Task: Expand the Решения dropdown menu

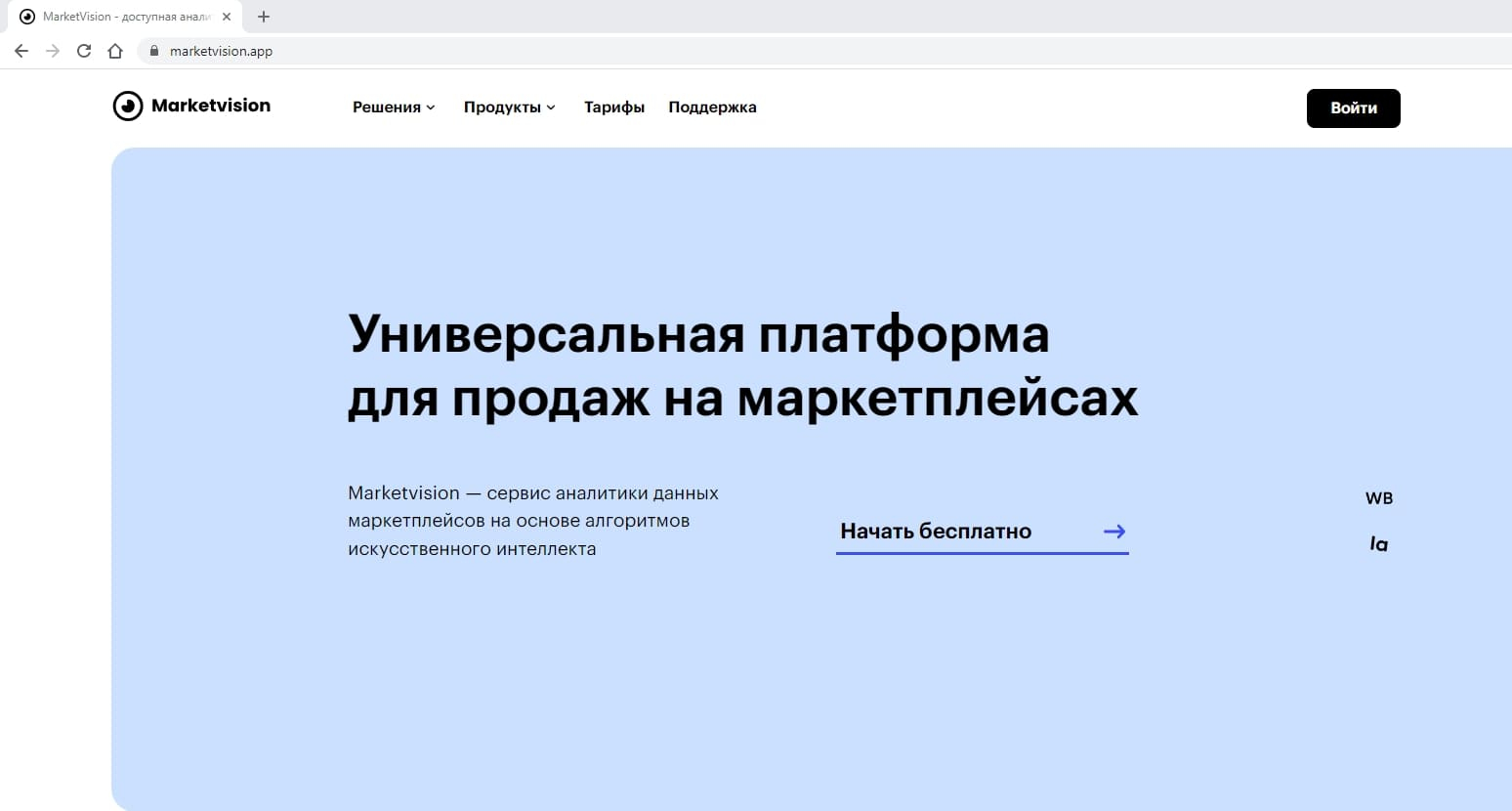Action: (x=394, y=107)
